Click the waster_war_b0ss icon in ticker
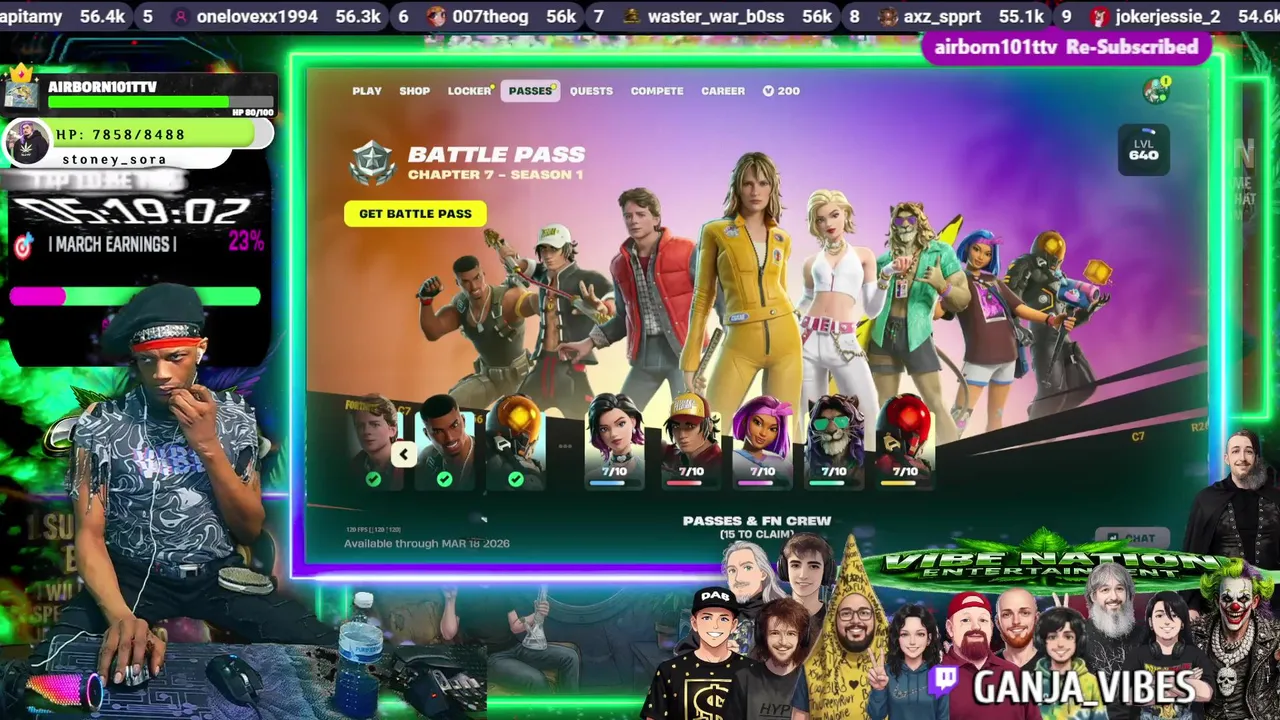This screenshot has width=1280, height=720. pos(631,16)
